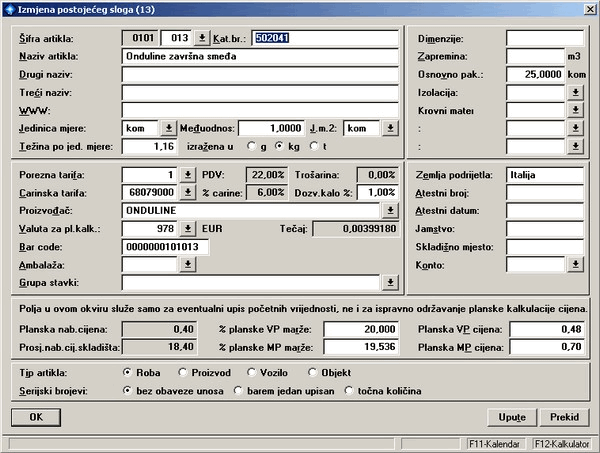600x453 pixels.
Task: Click the Osnovno pak. field
Action: coord(535,74)
